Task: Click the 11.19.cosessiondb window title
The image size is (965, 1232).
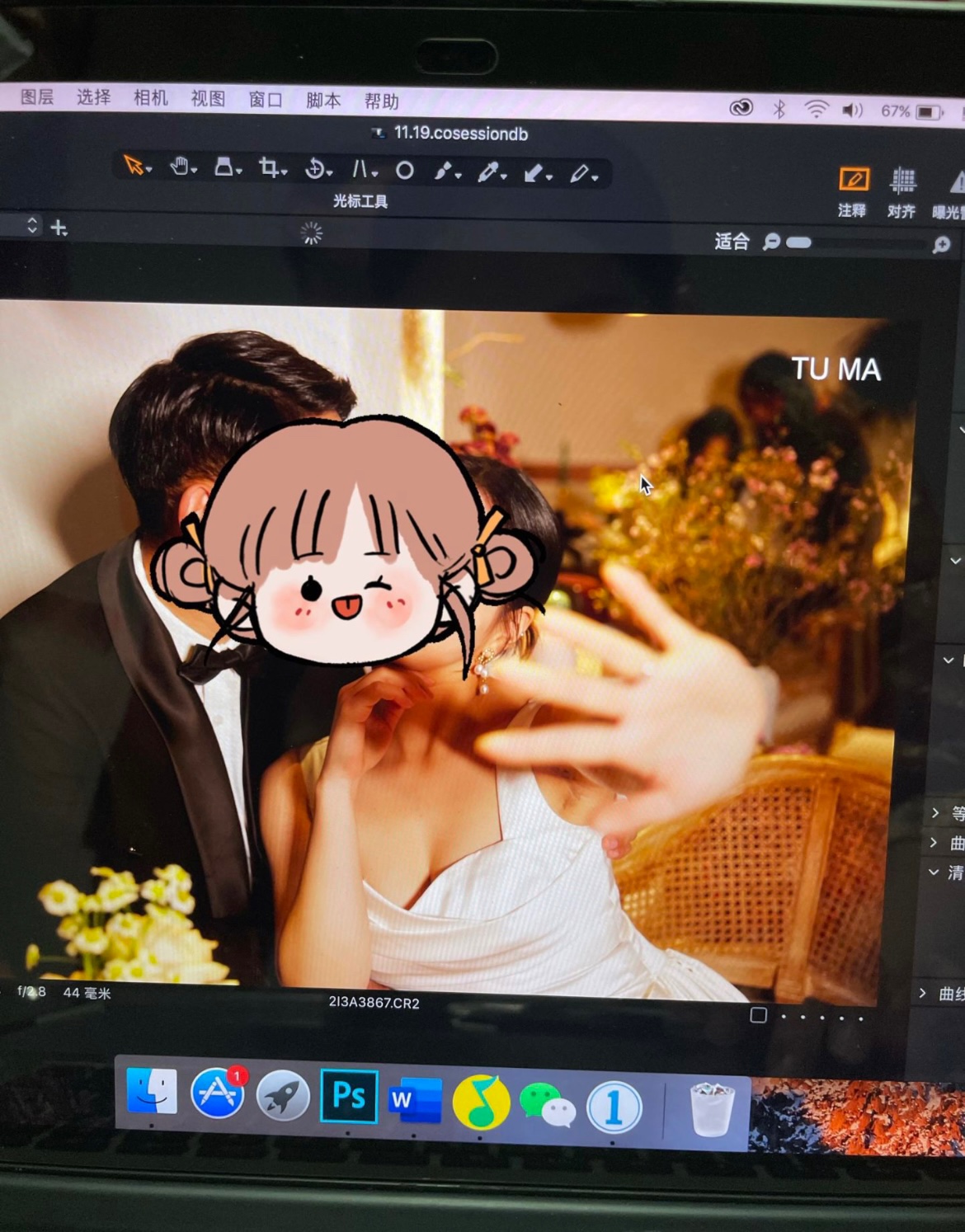Action: tap(460, 133)
